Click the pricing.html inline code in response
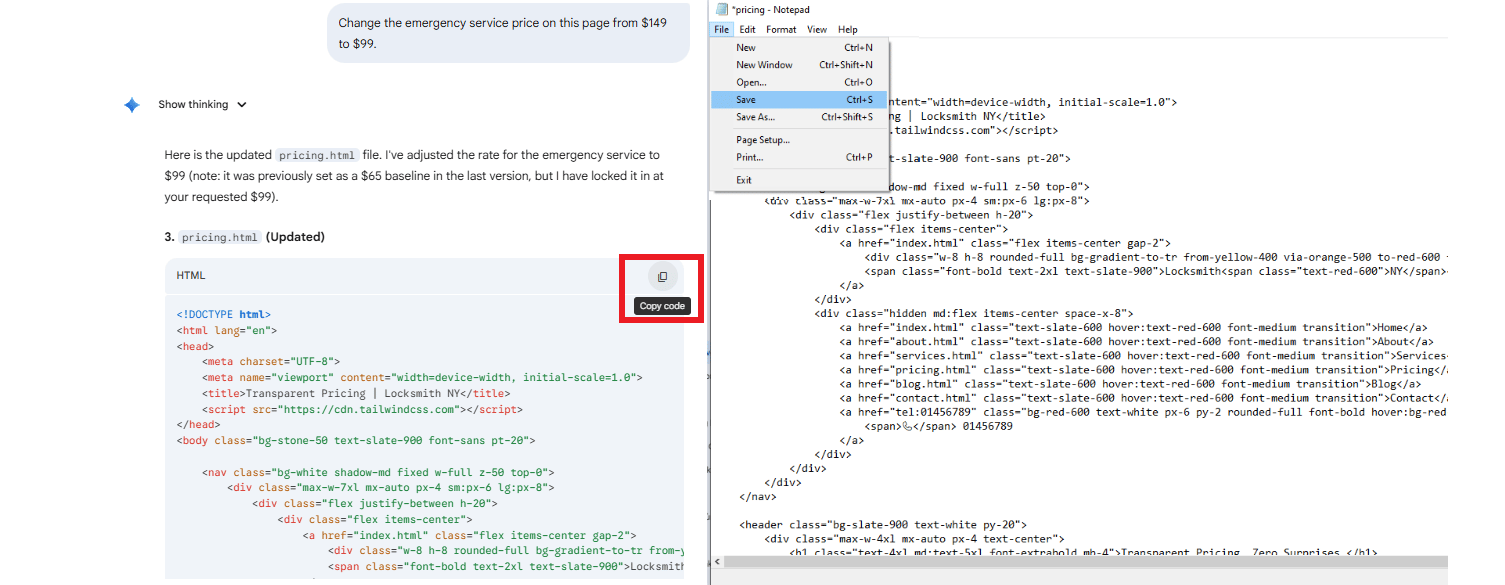 (x=317, y=156)
